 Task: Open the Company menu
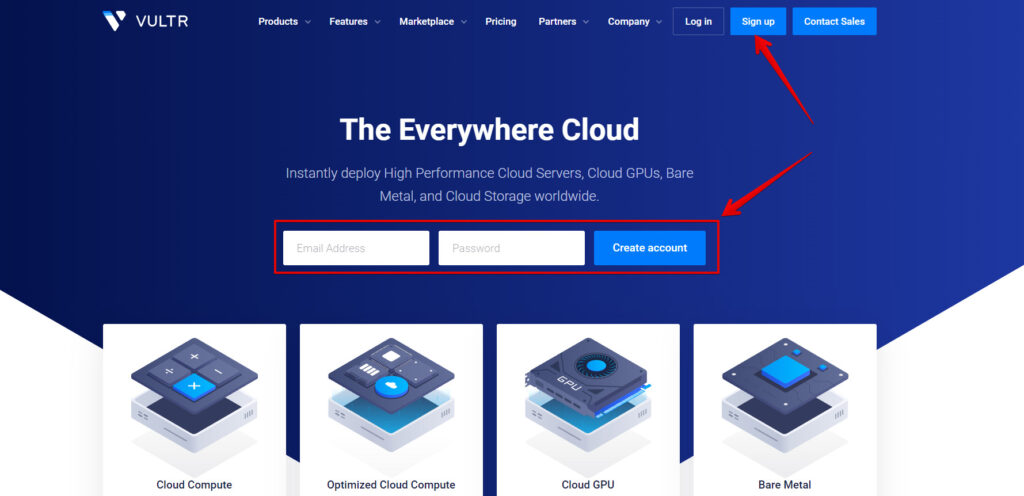click(628, 22)
